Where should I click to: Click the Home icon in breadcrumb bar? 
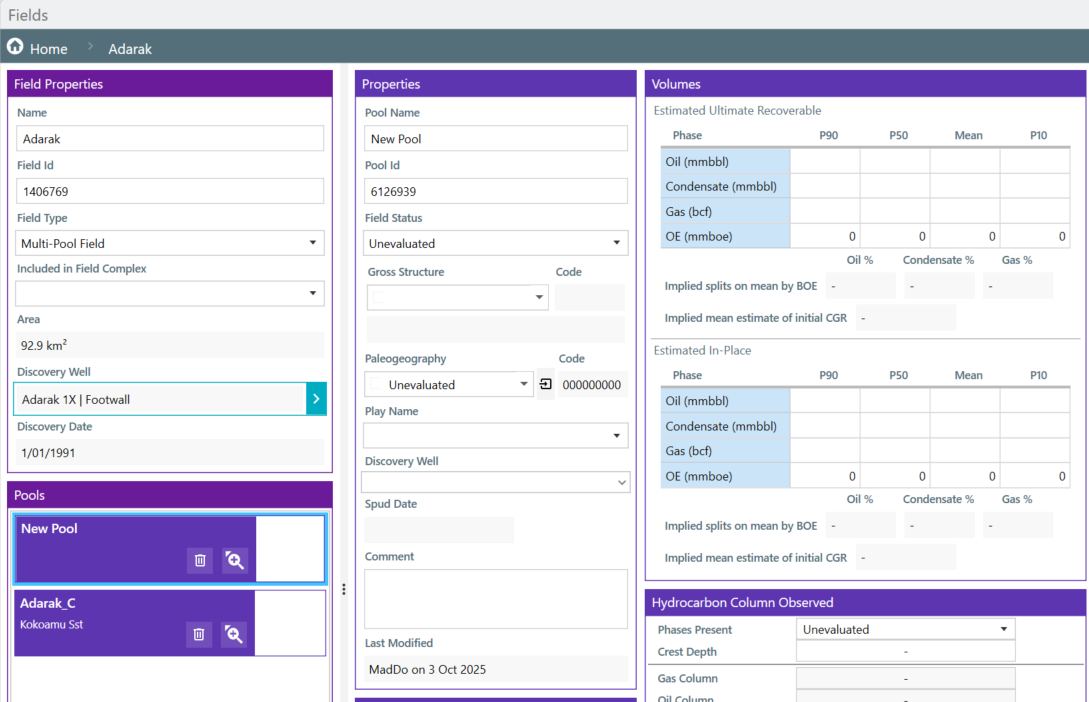tap(15, 47)
